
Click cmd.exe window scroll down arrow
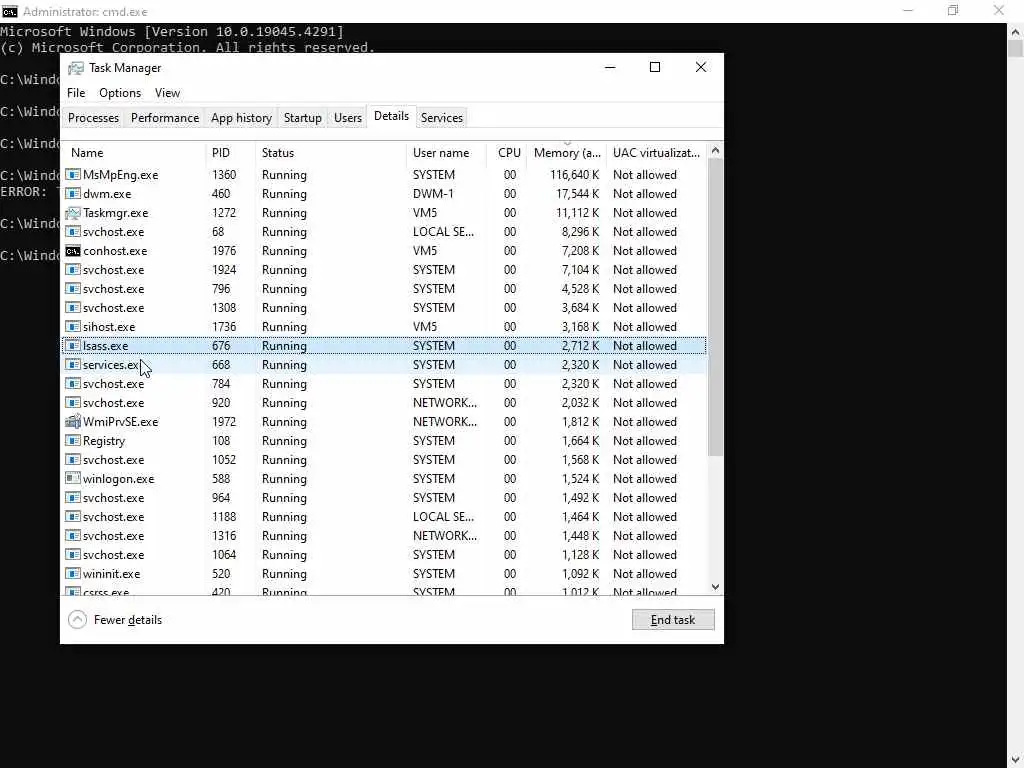1016,760
